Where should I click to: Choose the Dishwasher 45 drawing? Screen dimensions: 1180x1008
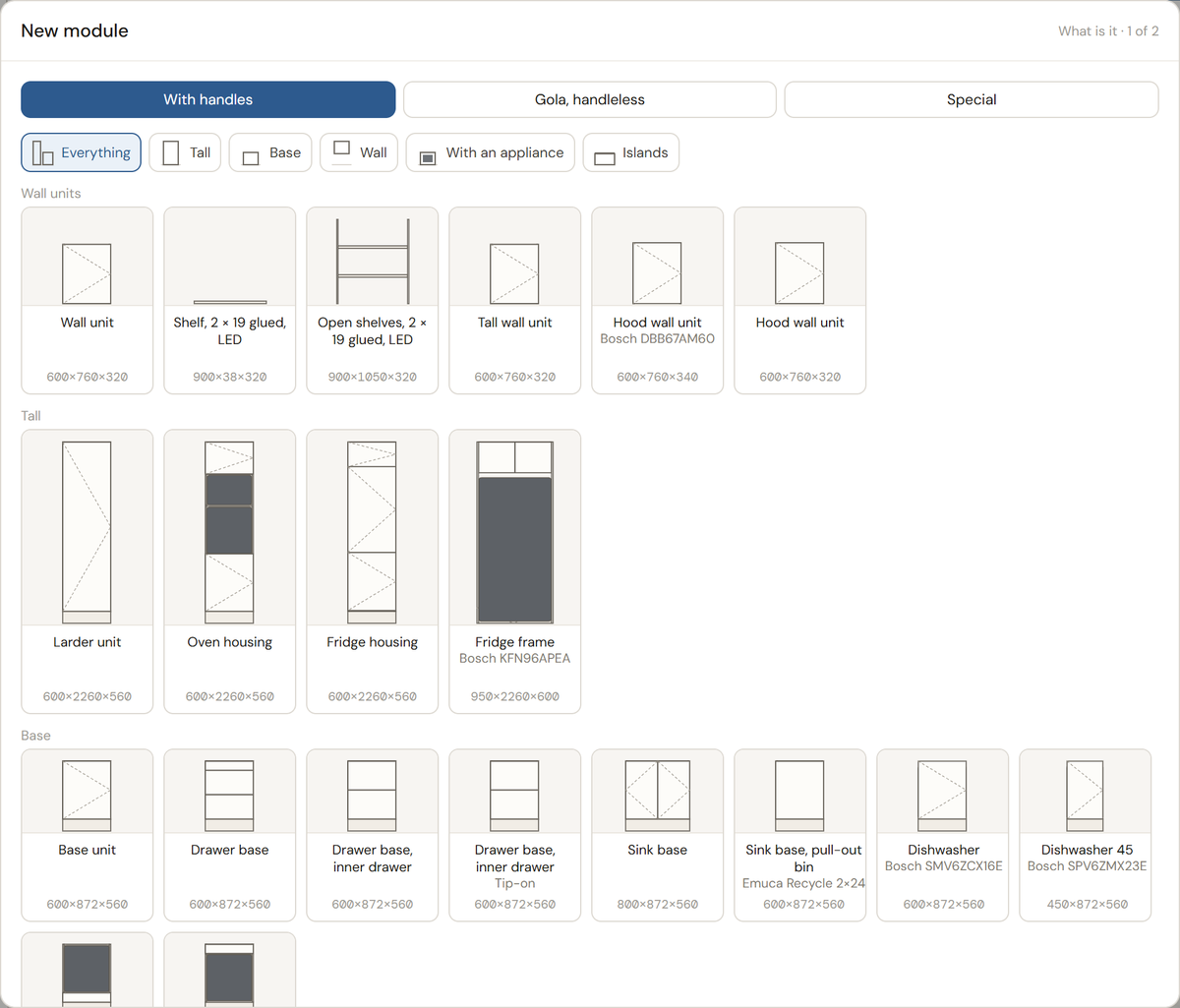click(1085, 796)
